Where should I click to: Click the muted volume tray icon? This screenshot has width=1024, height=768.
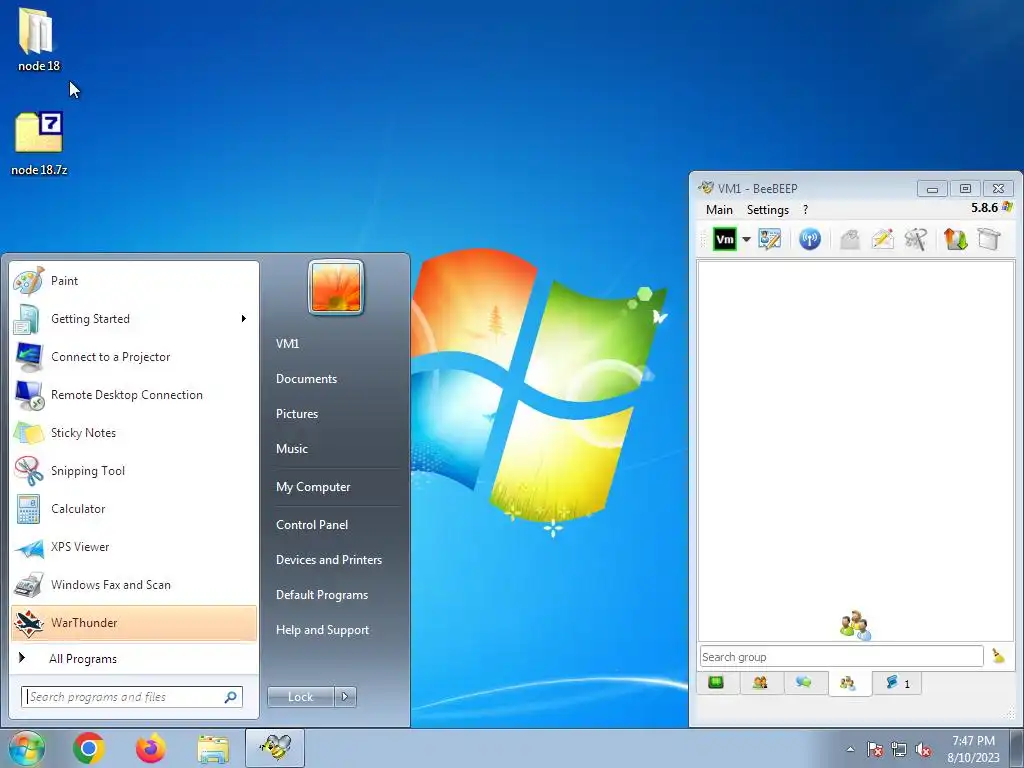point(923,750)
